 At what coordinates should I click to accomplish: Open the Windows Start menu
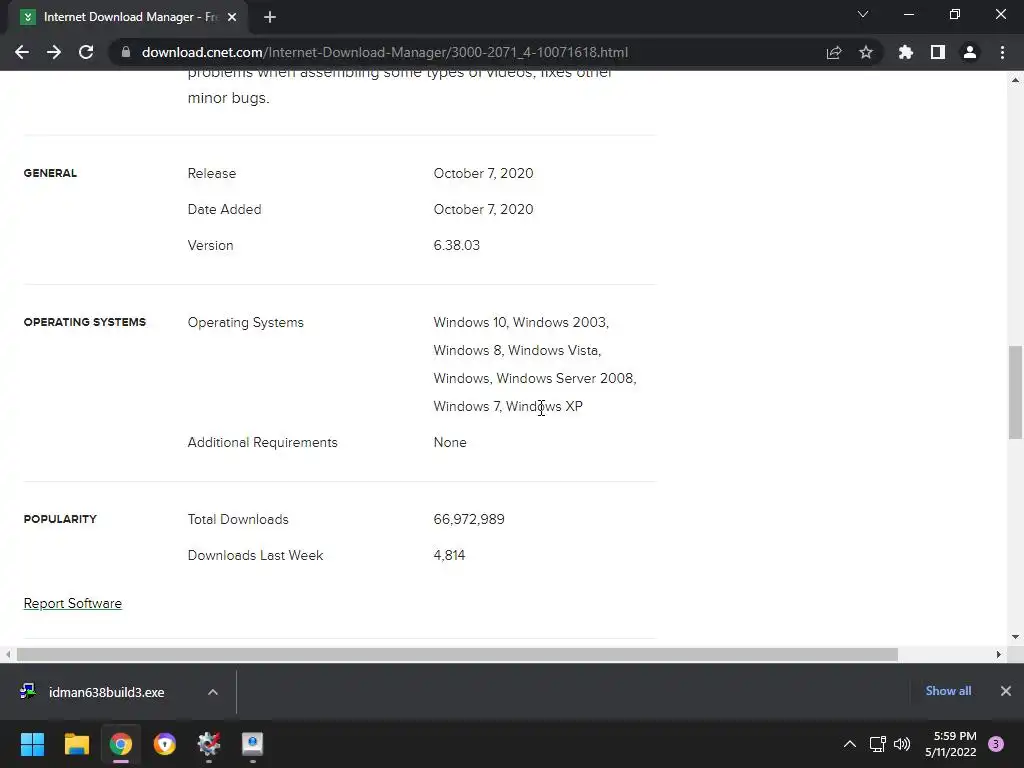[32, 744]
